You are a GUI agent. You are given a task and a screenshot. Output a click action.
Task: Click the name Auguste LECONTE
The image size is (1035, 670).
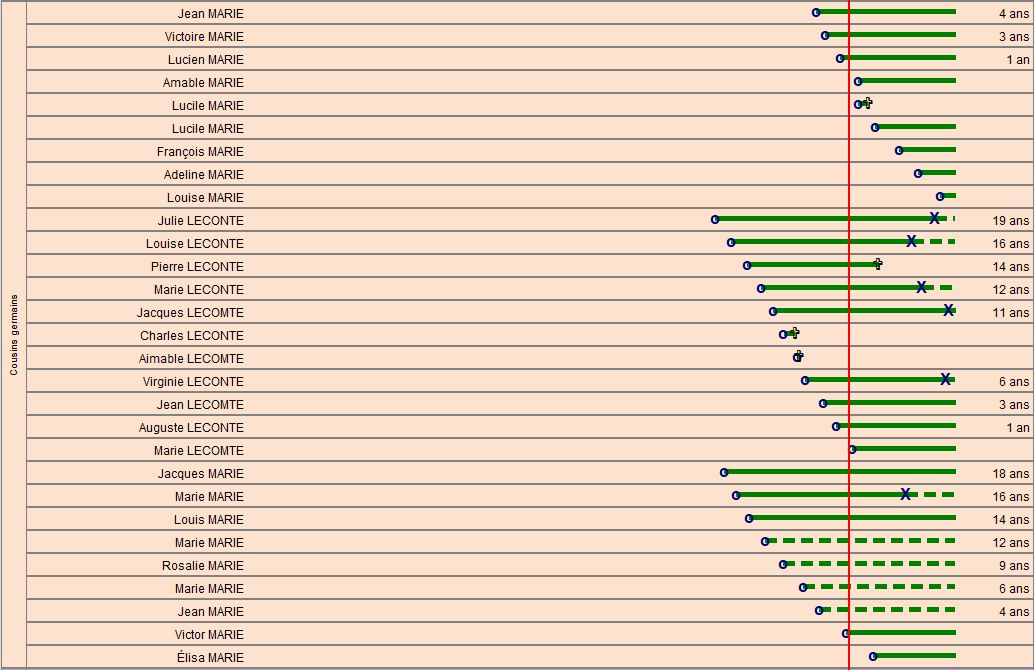[191, 428]
